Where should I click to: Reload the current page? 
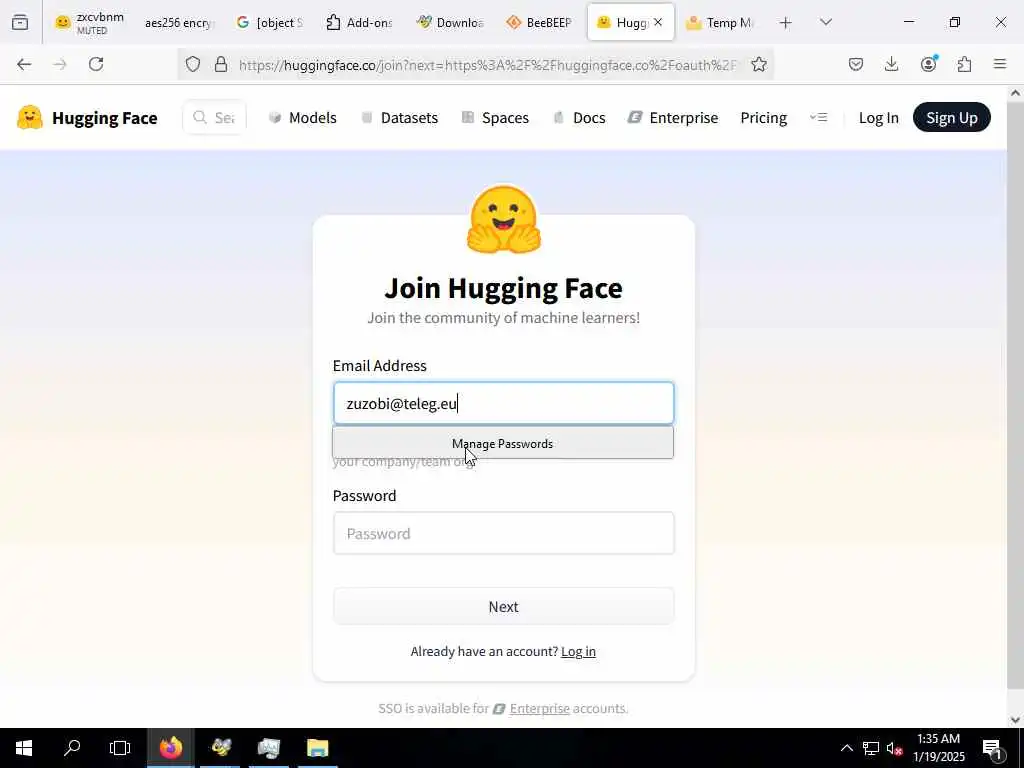click(96, 64)
